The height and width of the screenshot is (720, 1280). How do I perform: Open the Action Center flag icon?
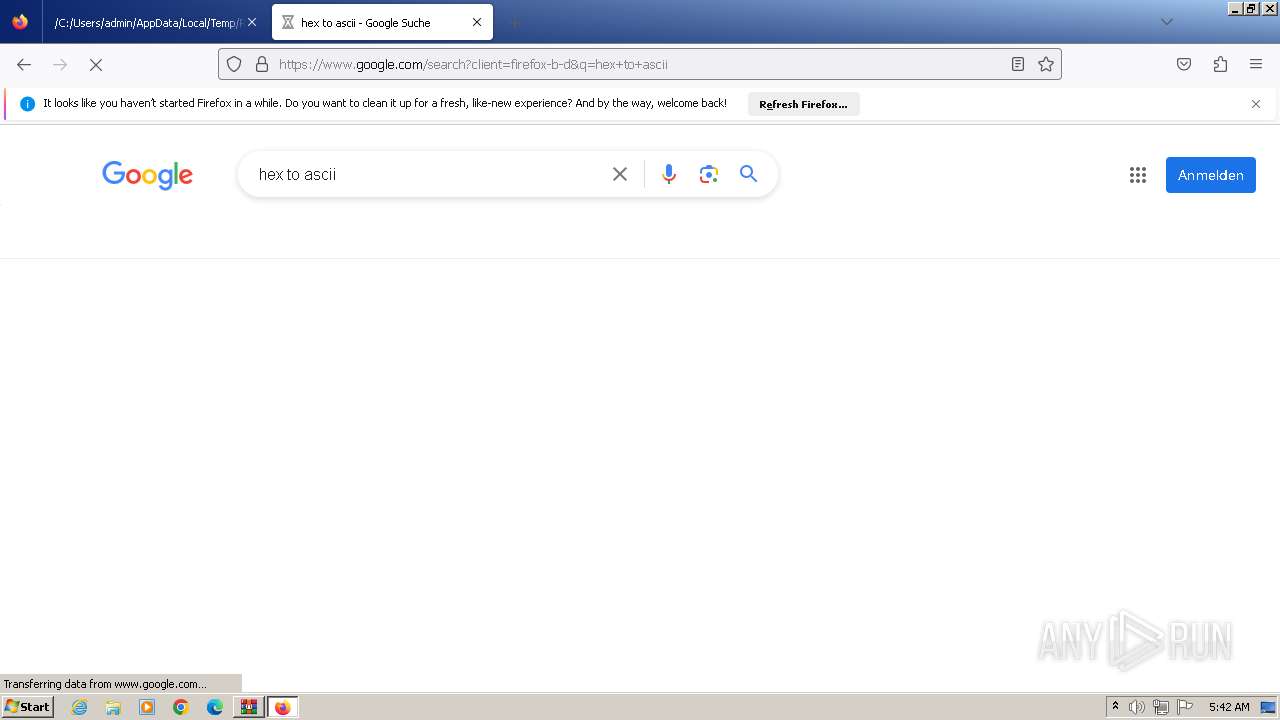(1185, 707)
